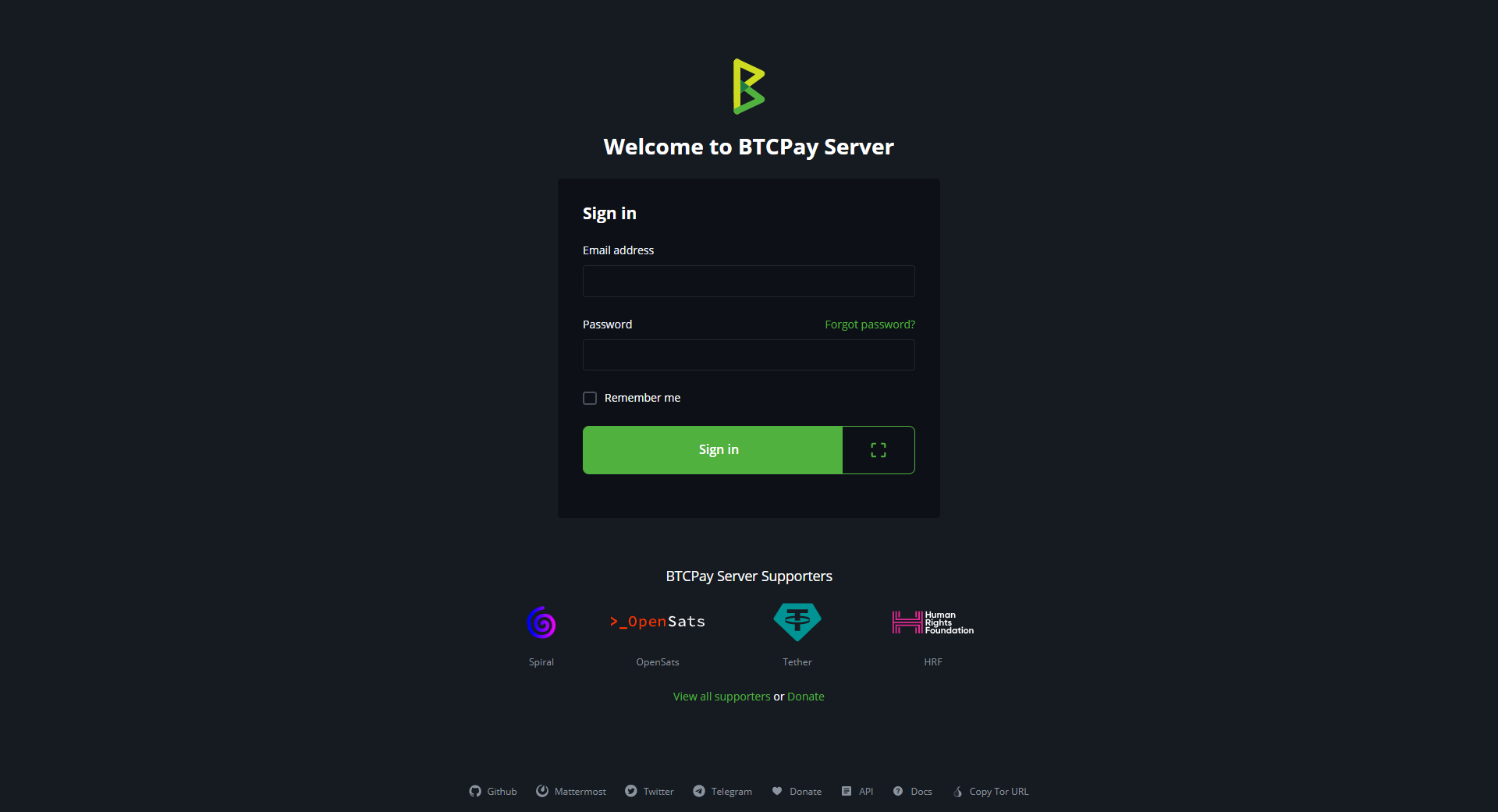Open the Forgot password link
Screen dimensions: 1498x812
click(870, 324)
